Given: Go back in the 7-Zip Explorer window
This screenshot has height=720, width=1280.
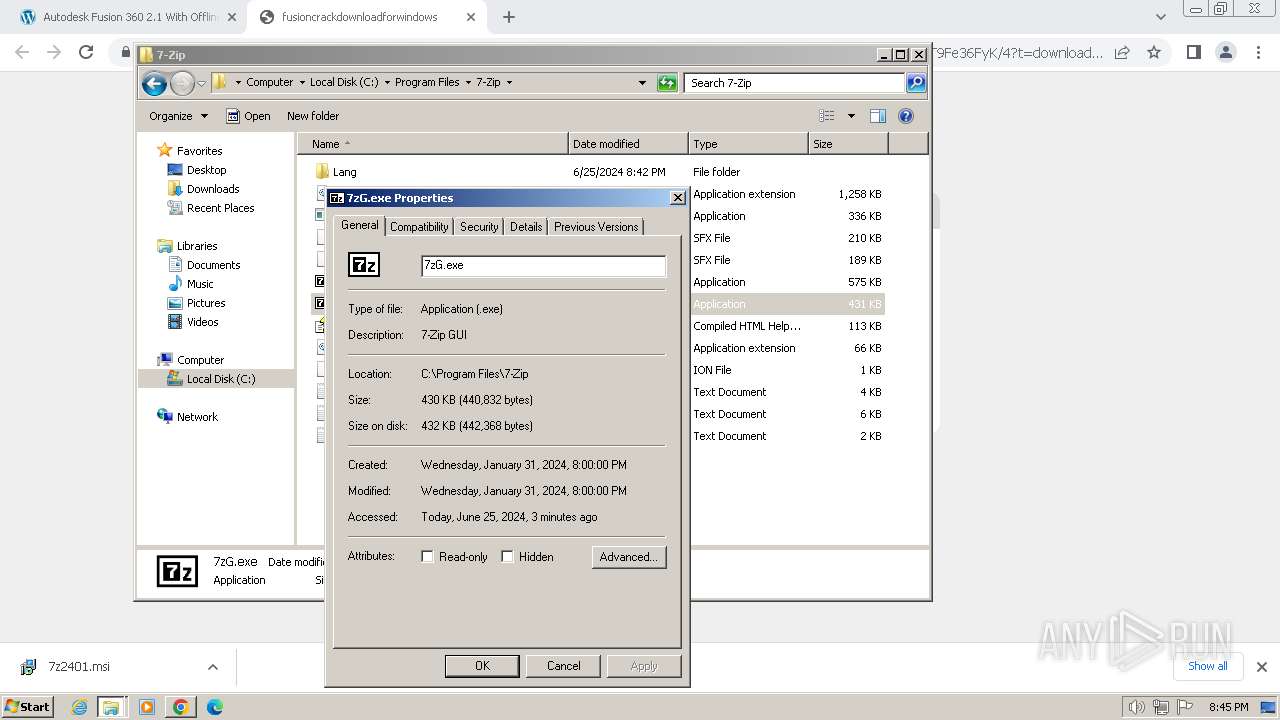Looking at the screenshot, I should click(x=154, y=83).
